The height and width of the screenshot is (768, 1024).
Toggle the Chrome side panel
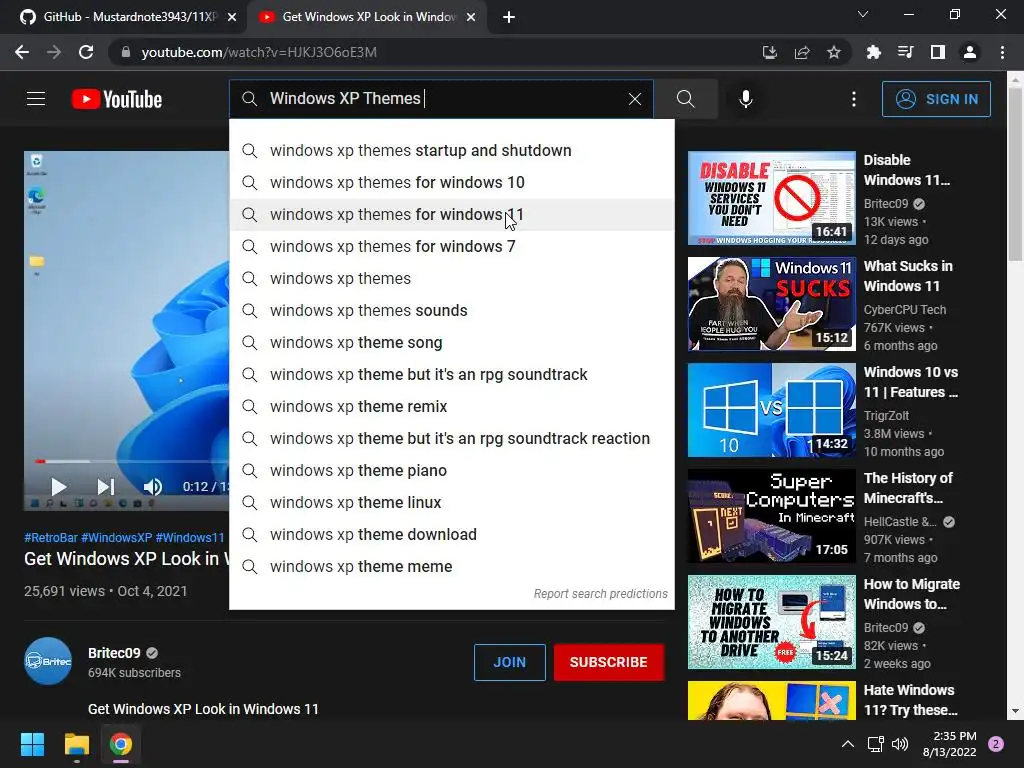[938, 52]
